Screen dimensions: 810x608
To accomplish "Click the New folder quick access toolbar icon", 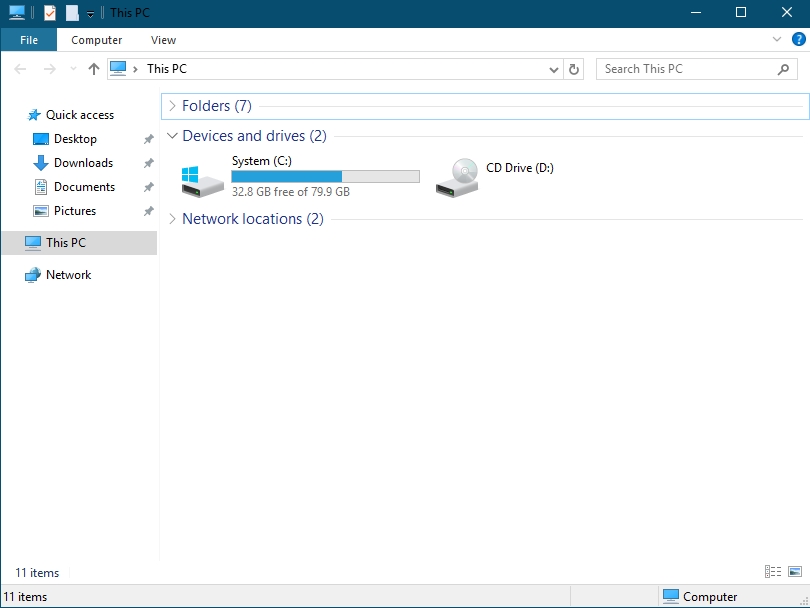I will pos(72,12).
